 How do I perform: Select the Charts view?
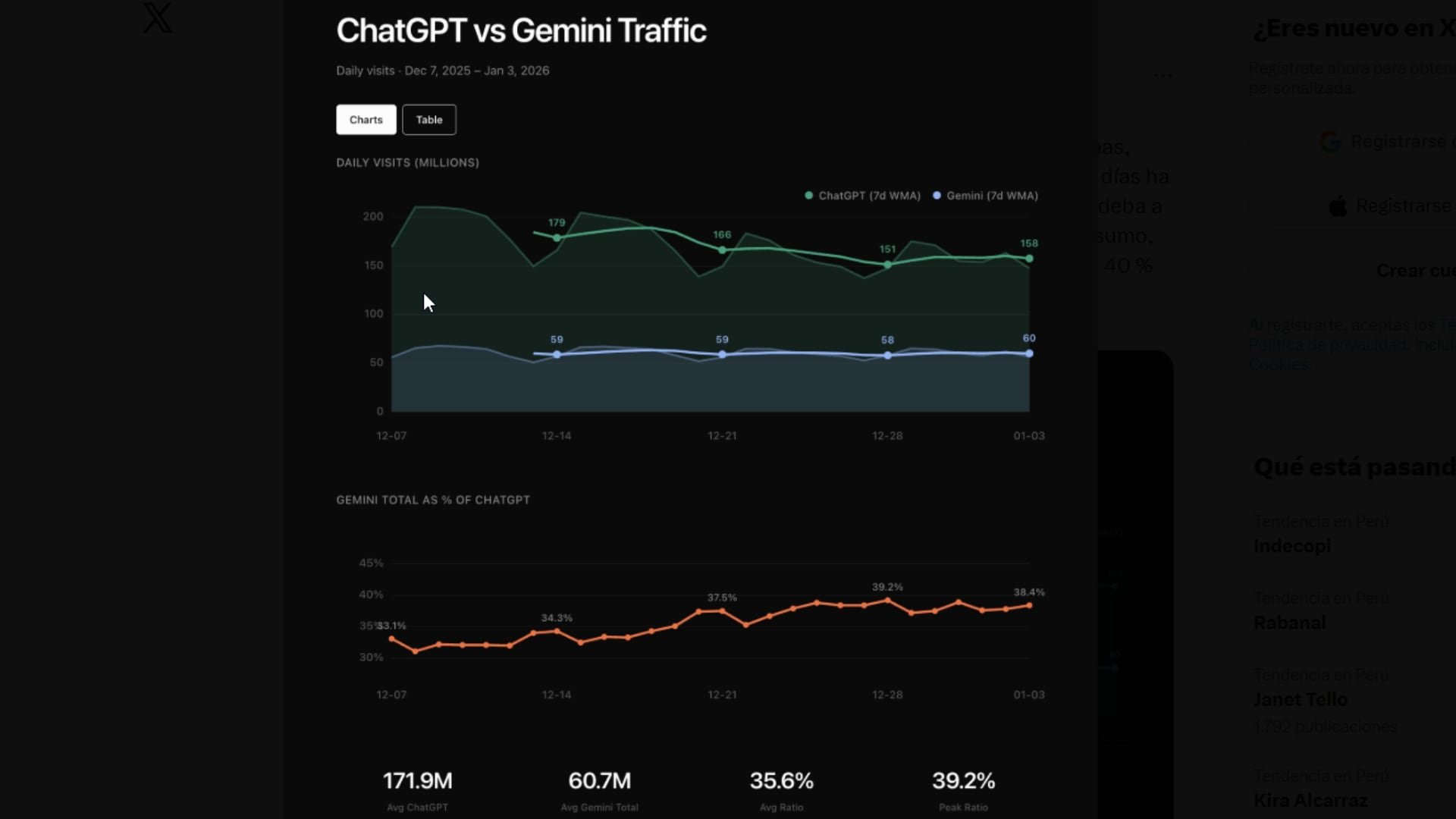coord(366,119)
